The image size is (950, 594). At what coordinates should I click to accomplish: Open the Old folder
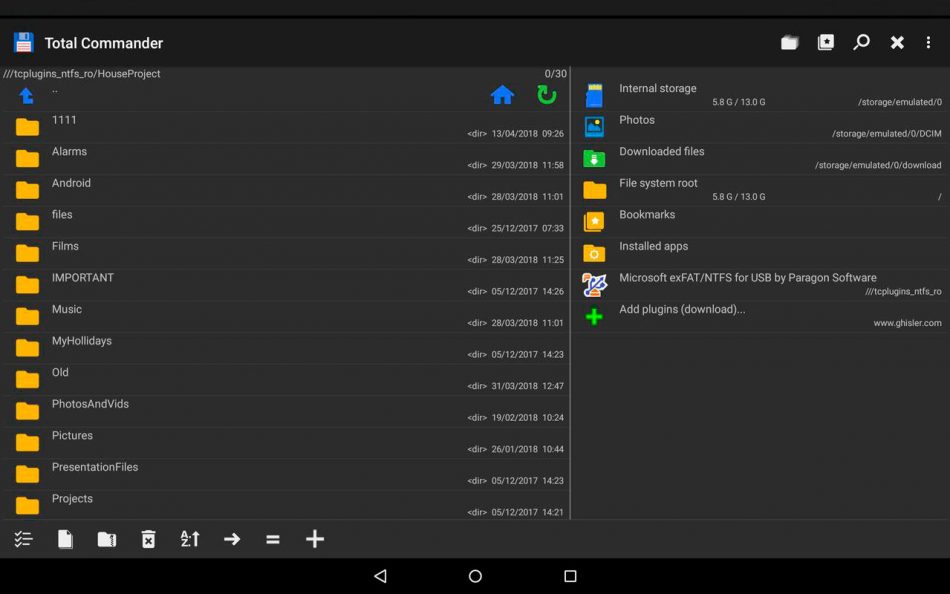[287, 379]
